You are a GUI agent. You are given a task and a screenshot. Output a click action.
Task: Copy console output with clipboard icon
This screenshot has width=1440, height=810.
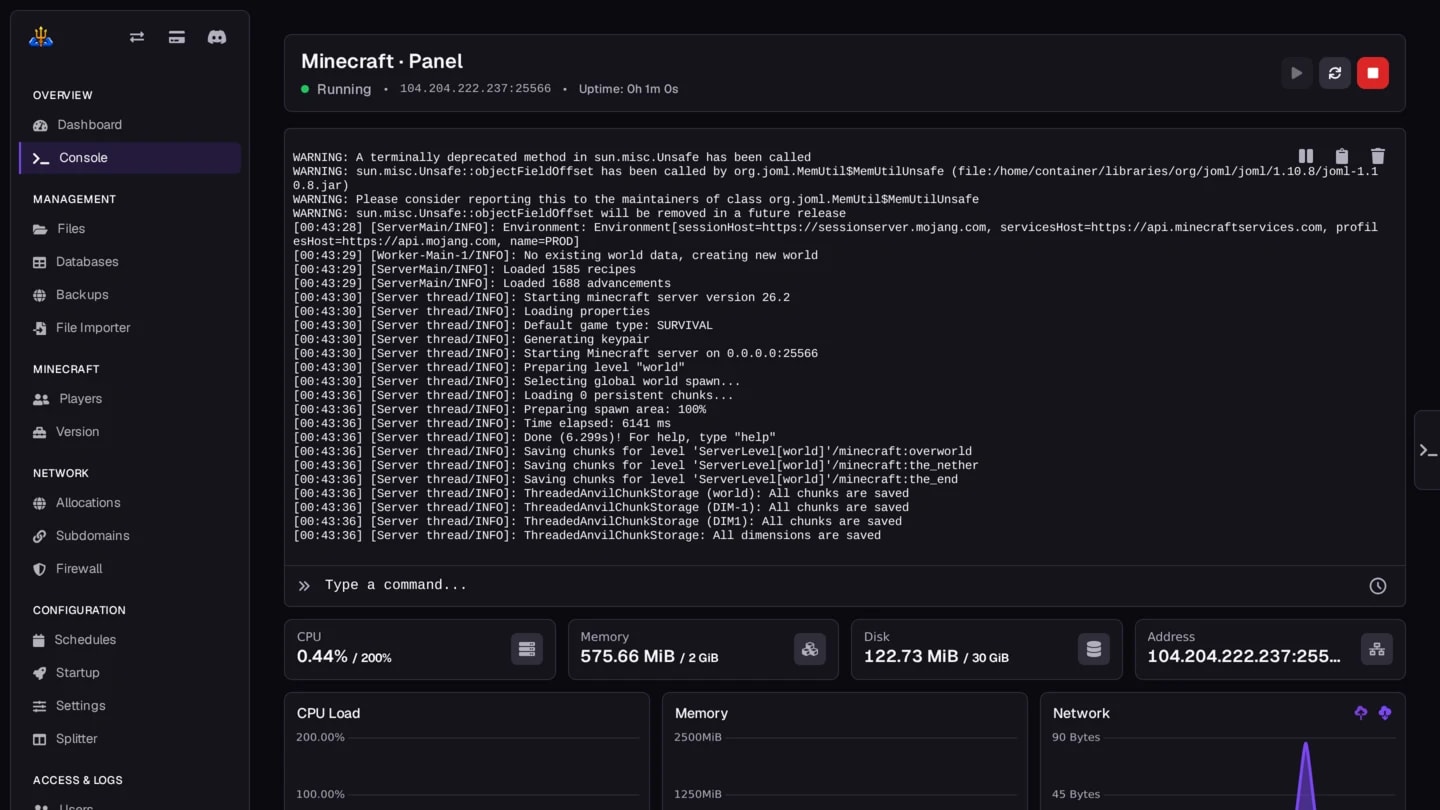1342,156
